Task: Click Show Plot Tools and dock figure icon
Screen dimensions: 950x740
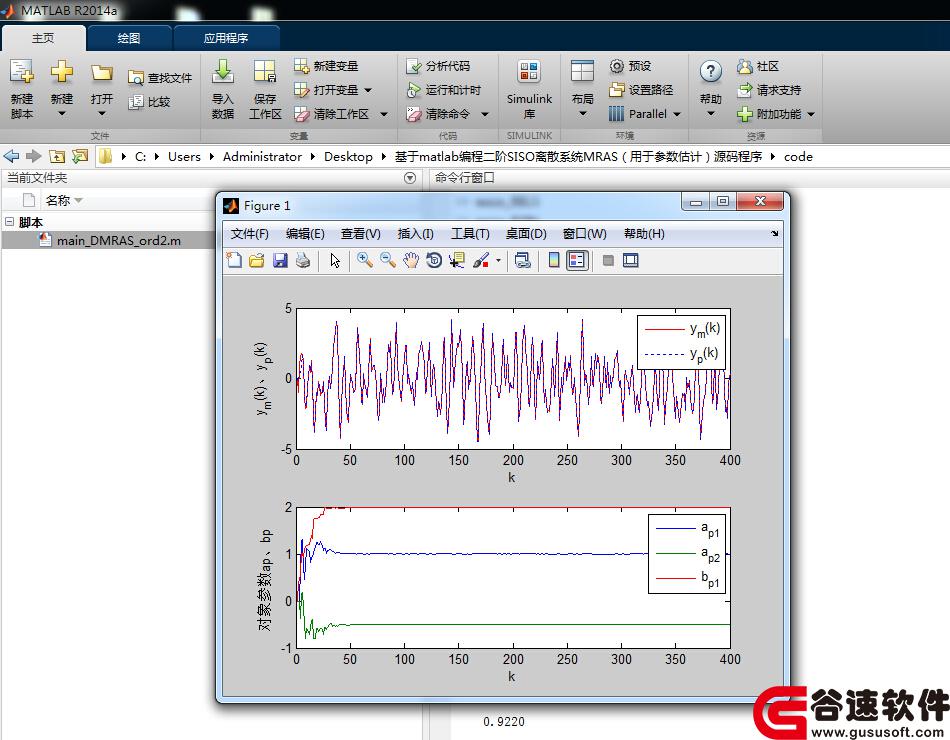Action: 631,261
